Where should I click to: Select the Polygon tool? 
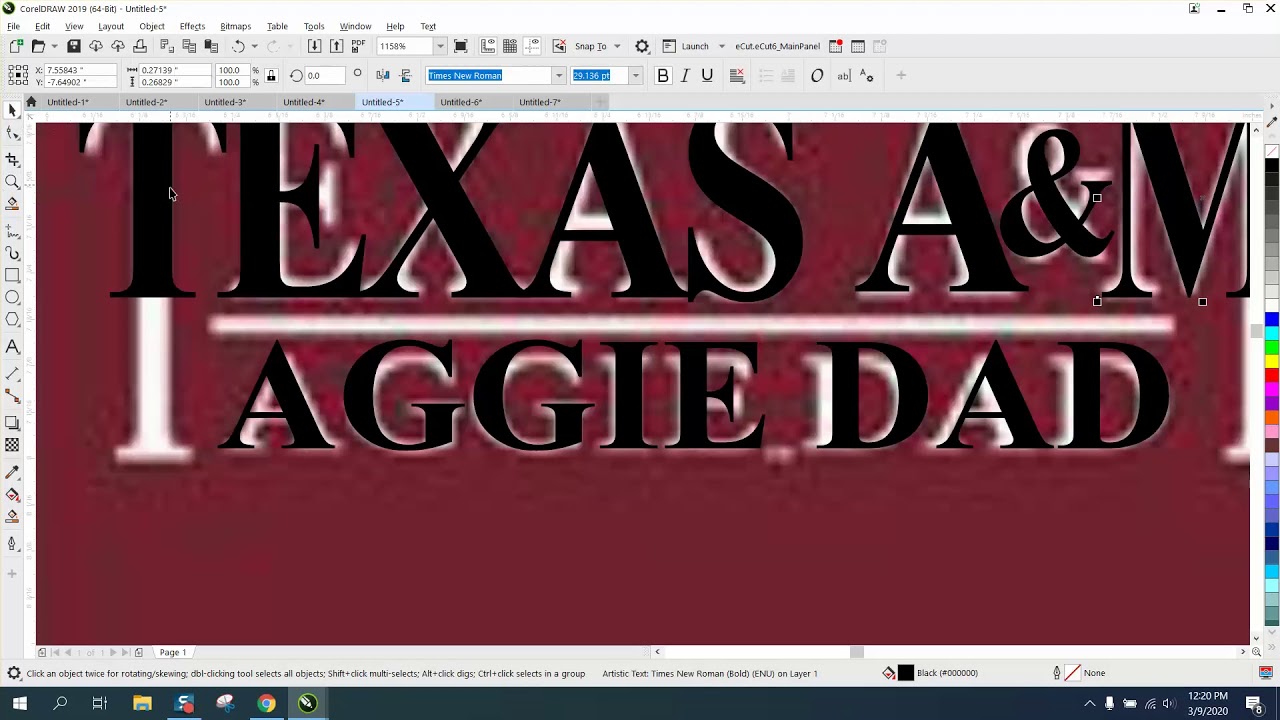pyautogui.click(x=12, y=319)
